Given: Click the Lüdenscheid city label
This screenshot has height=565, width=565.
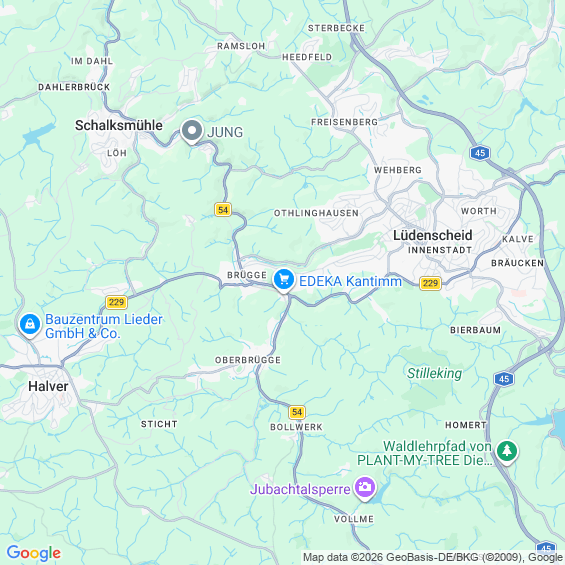Looking at the screenshot, I should pos(432,235).
